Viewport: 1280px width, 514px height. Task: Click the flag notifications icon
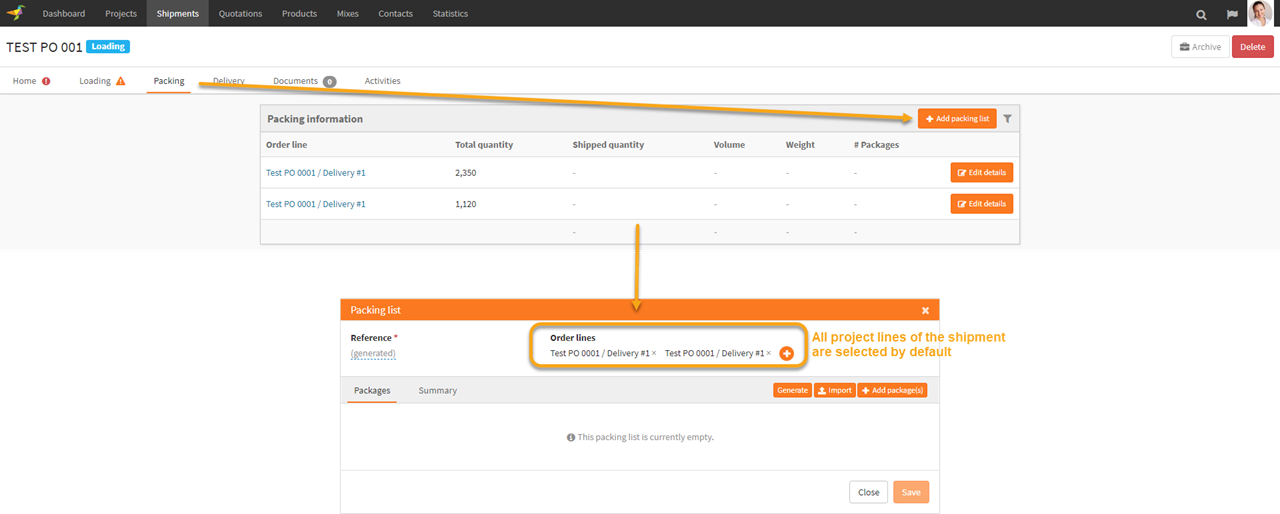pyautogui.click(x=1232, y=14)
